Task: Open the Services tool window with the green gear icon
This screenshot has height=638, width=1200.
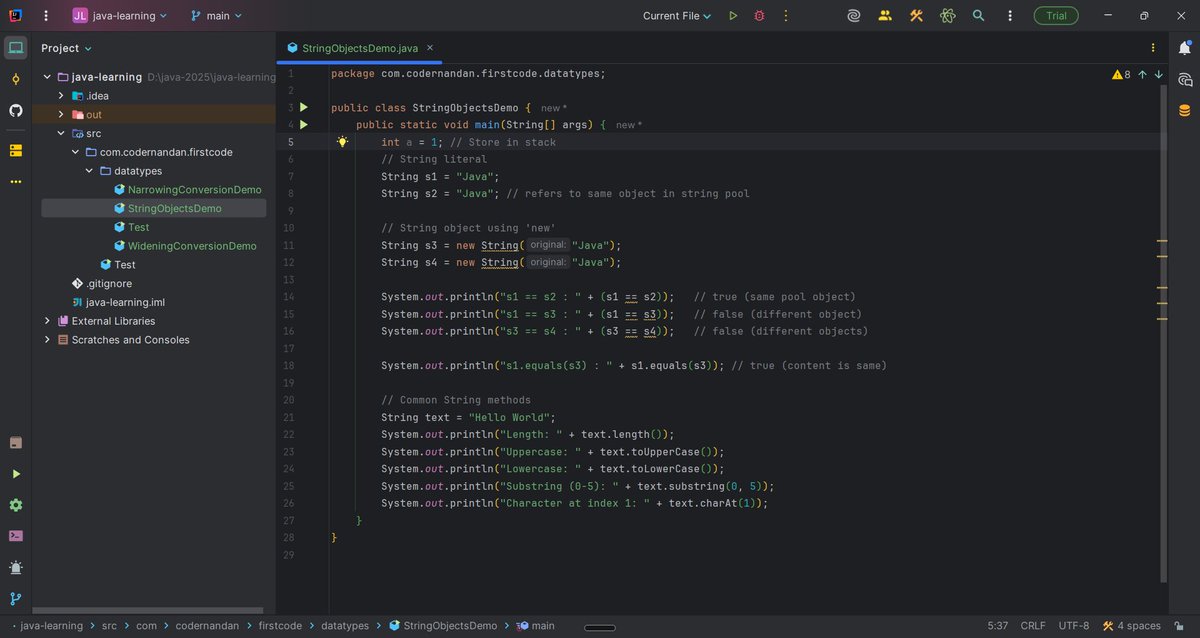Action: pyautogui.click(x=15, y=505)
